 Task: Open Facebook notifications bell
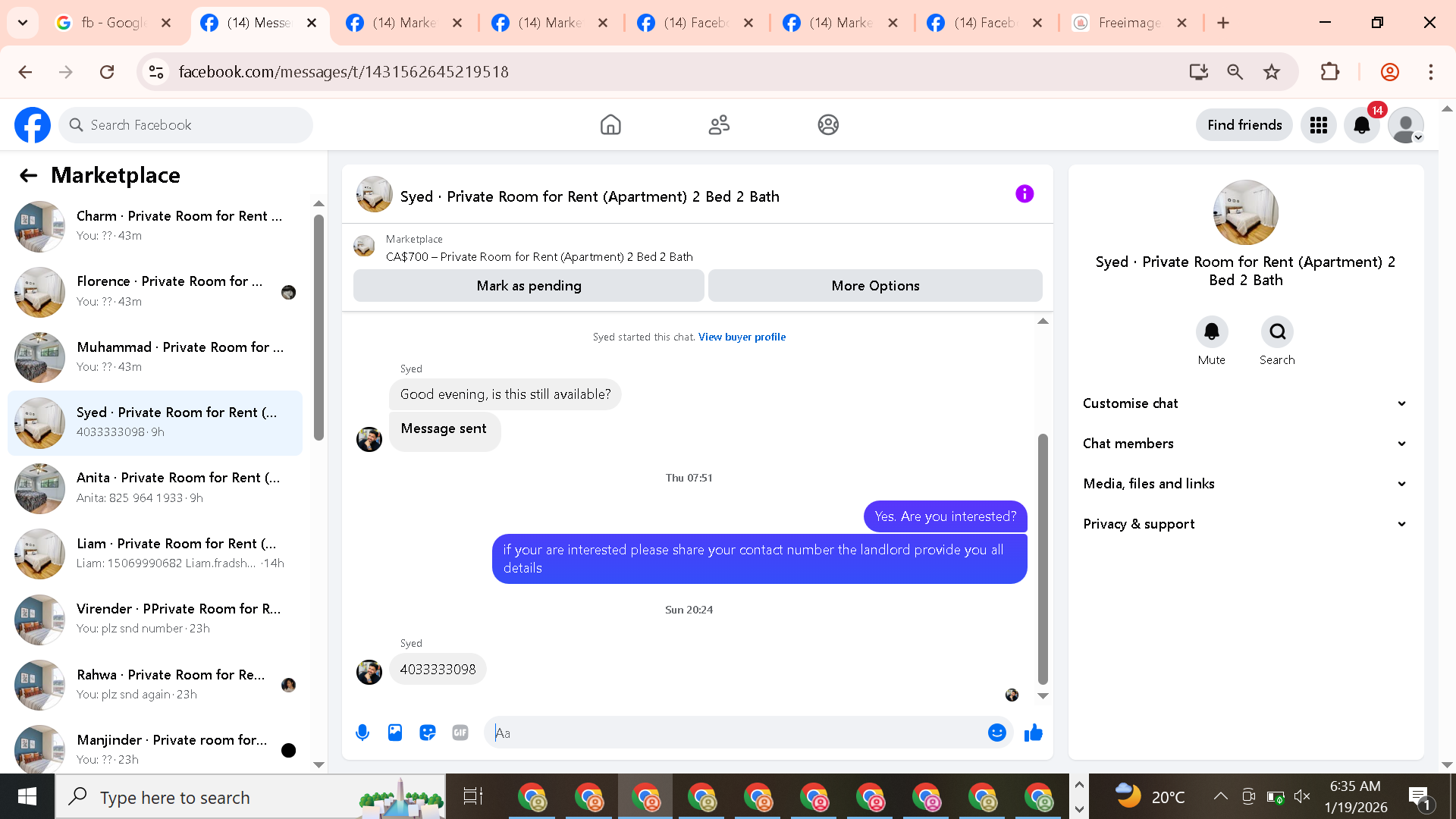pos(1362,125)
